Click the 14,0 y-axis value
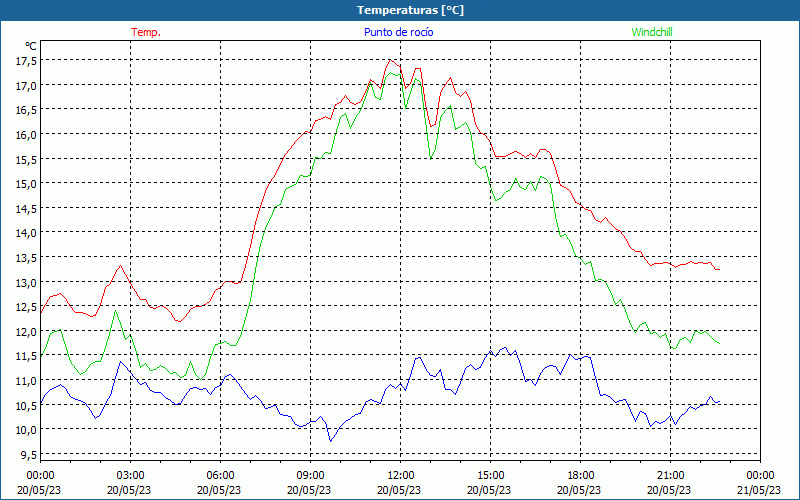Image resolution: width=800 pixels, height=500 pixels. click(x=27, y=233)
